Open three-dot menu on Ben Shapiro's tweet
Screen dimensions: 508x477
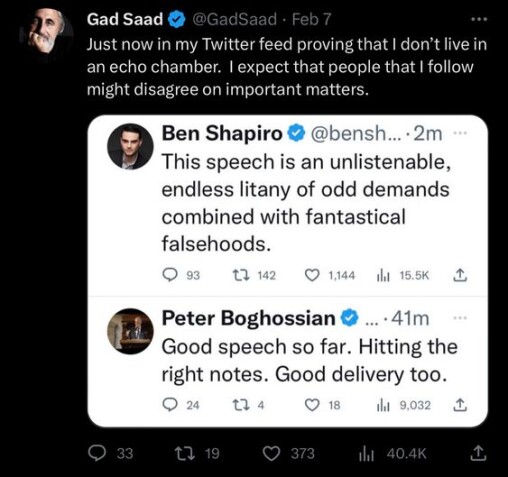click(x=460, y=133)
